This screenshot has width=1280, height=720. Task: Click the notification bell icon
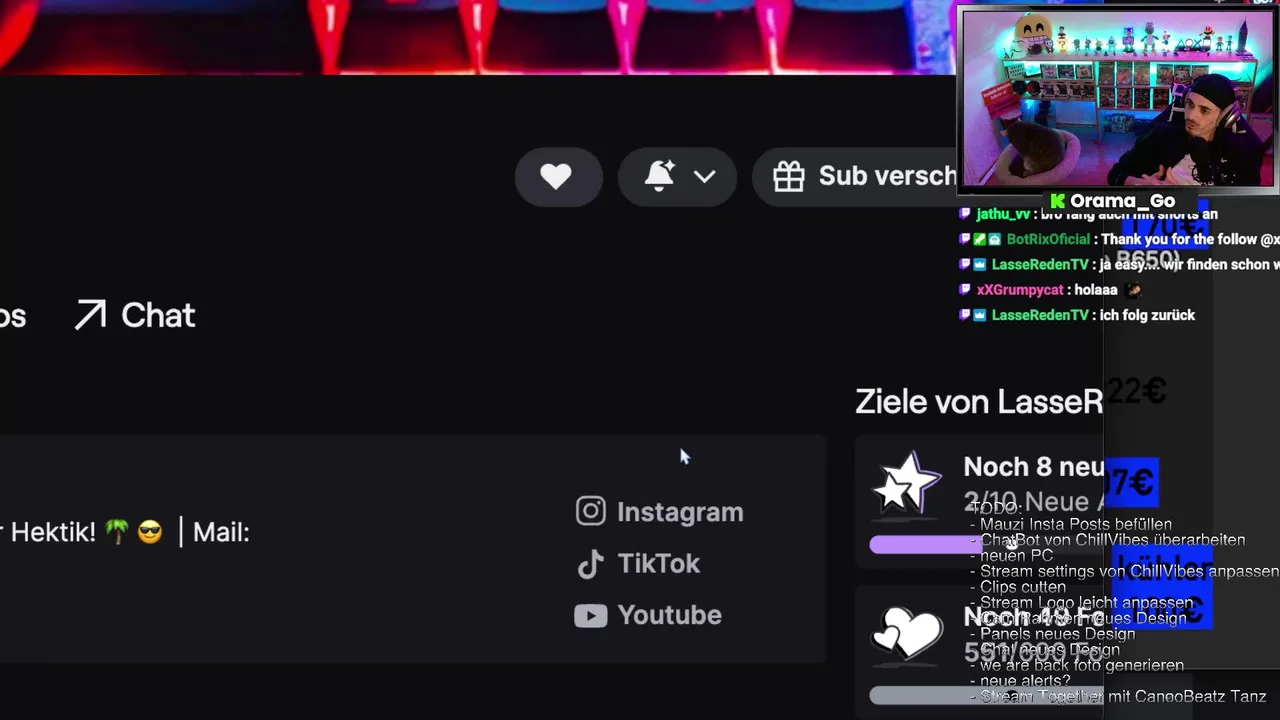coord(659,176)
